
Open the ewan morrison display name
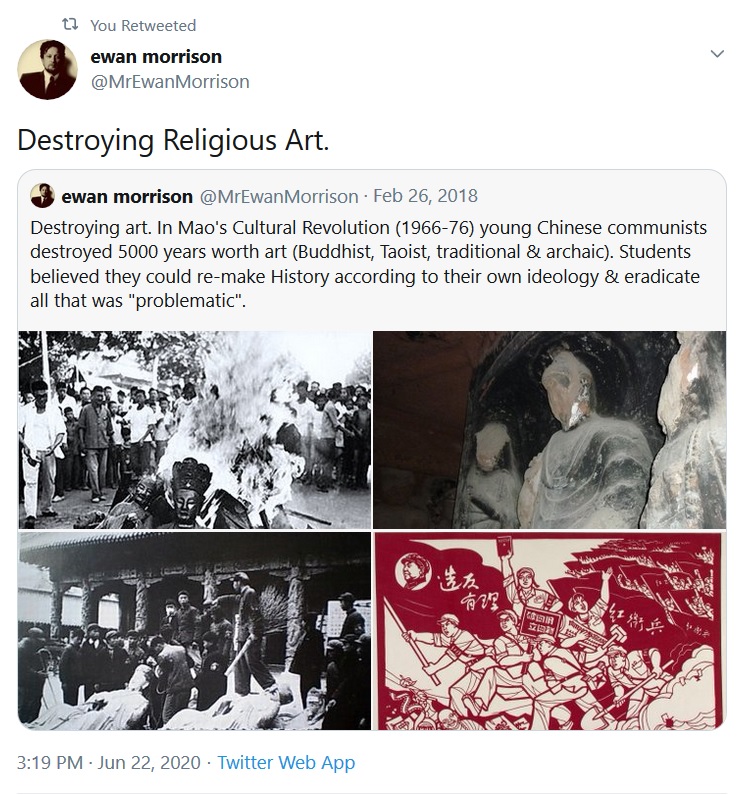click(x=156, y=56)
